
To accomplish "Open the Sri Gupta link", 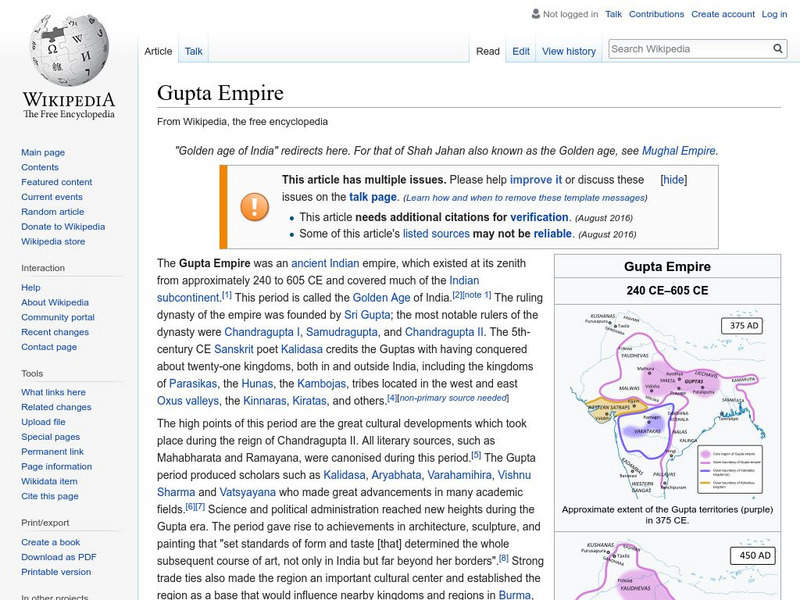I will (367, 315).
